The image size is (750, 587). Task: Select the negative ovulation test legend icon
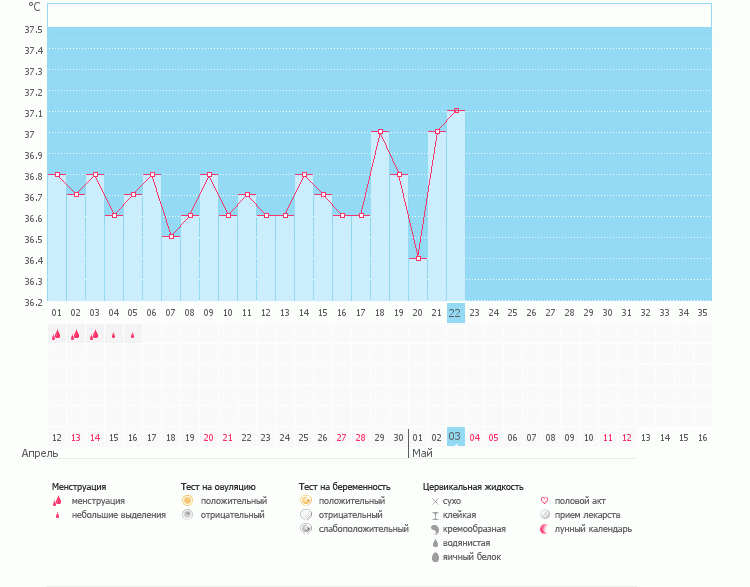tap(187, 514)
